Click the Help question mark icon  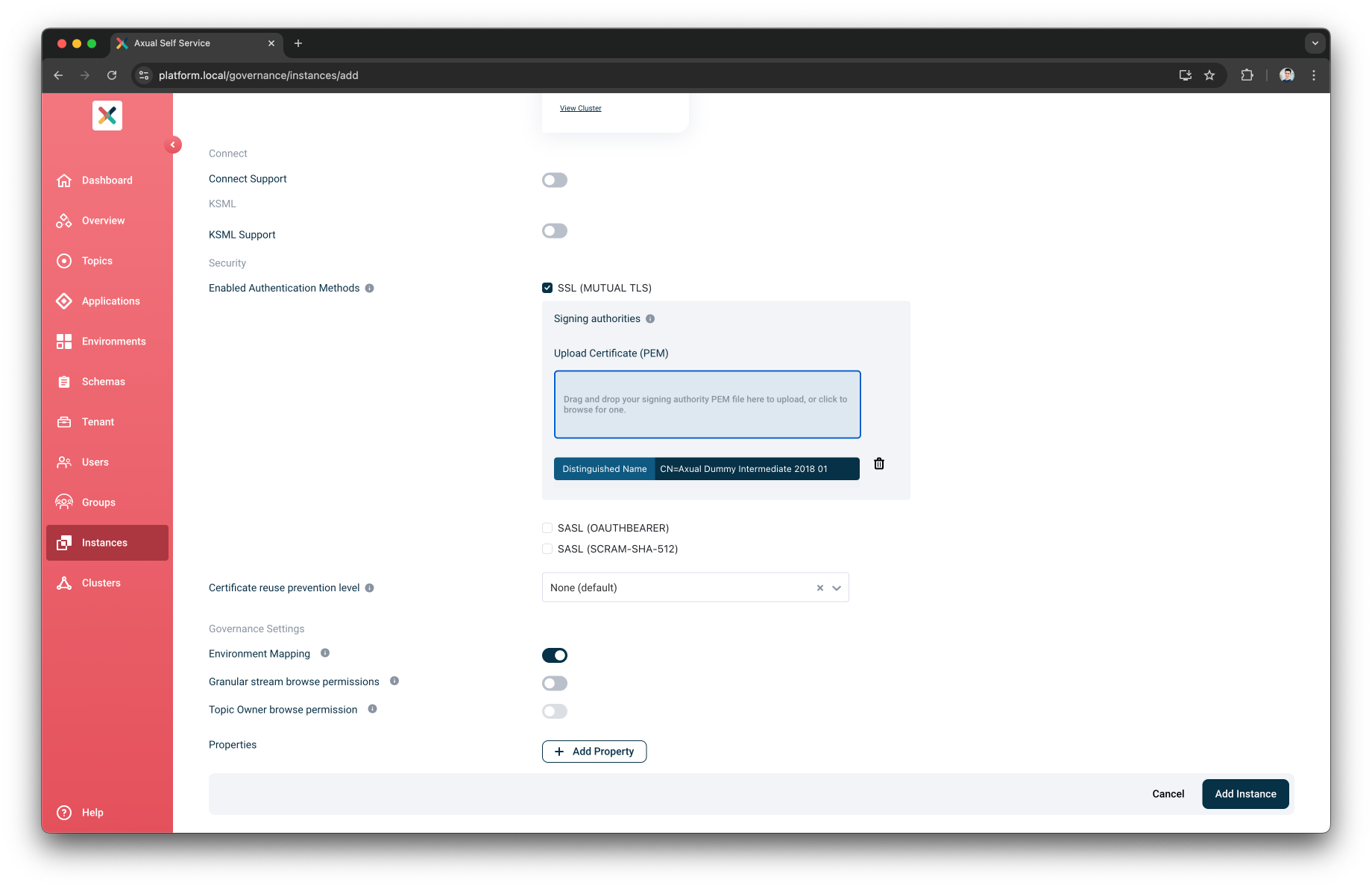(64, 813)
